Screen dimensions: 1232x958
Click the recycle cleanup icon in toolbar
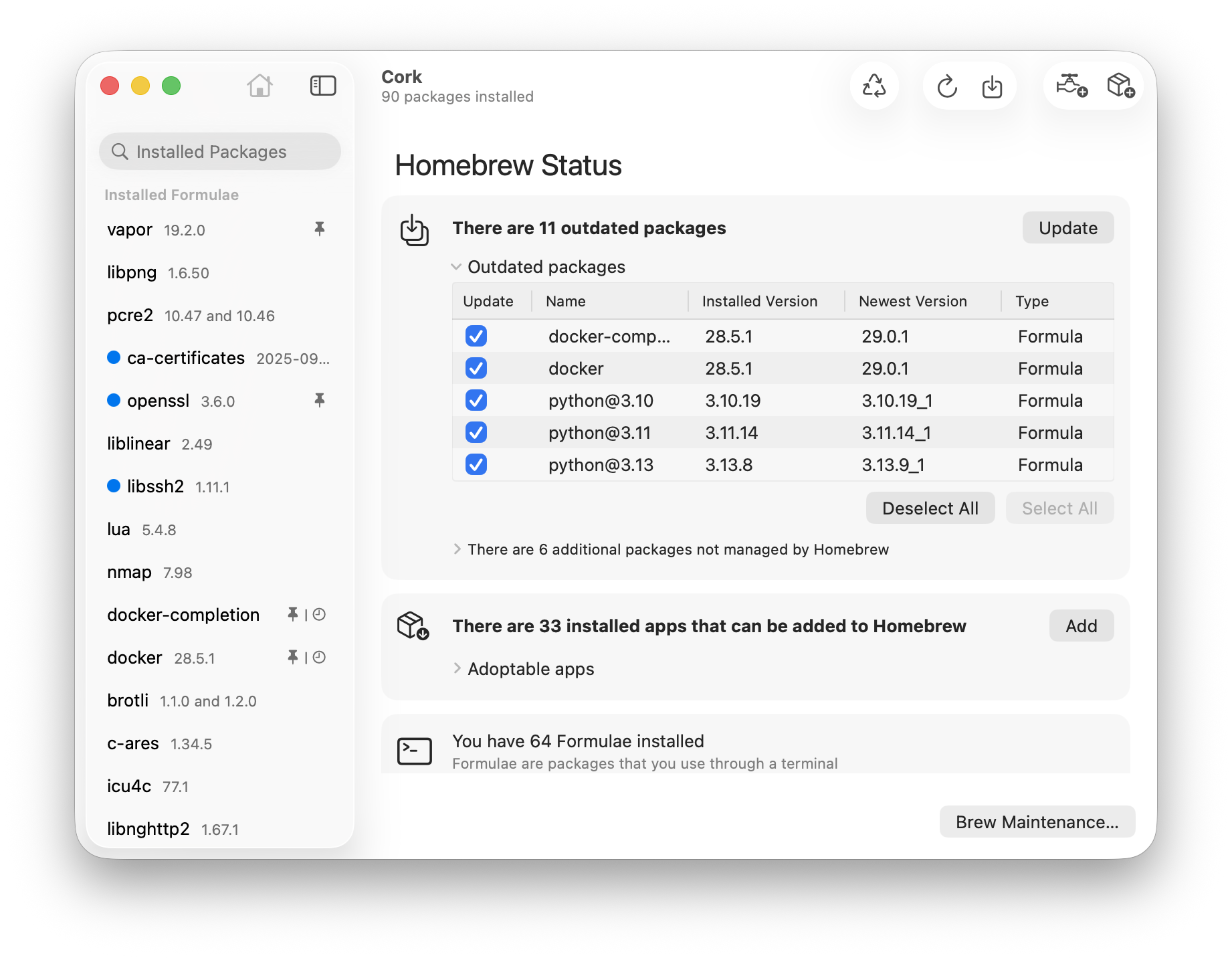click(x=874, y=86)
